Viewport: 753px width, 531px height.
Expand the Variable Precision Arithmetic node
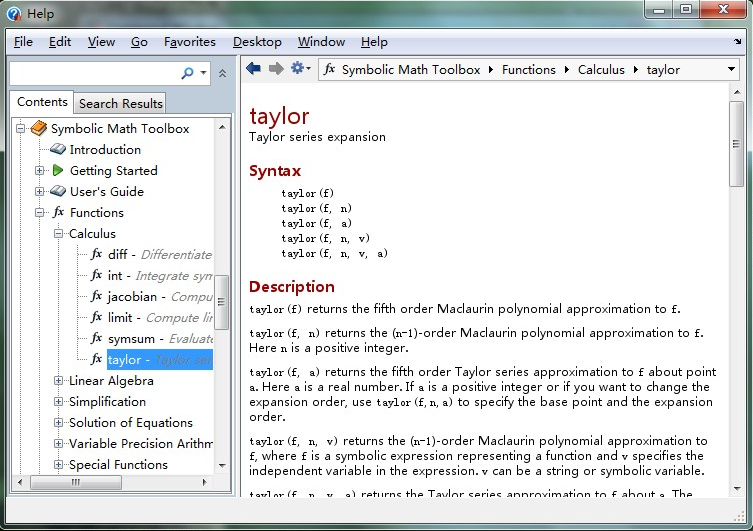[59, 444]
